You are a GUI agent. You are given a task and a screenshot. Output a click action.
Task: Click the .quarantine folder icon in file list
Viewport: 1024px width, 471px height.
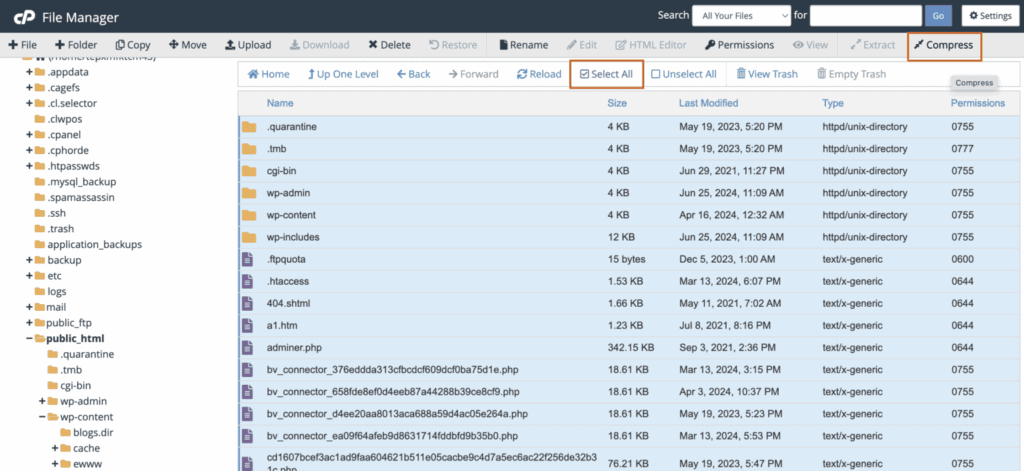249,127
